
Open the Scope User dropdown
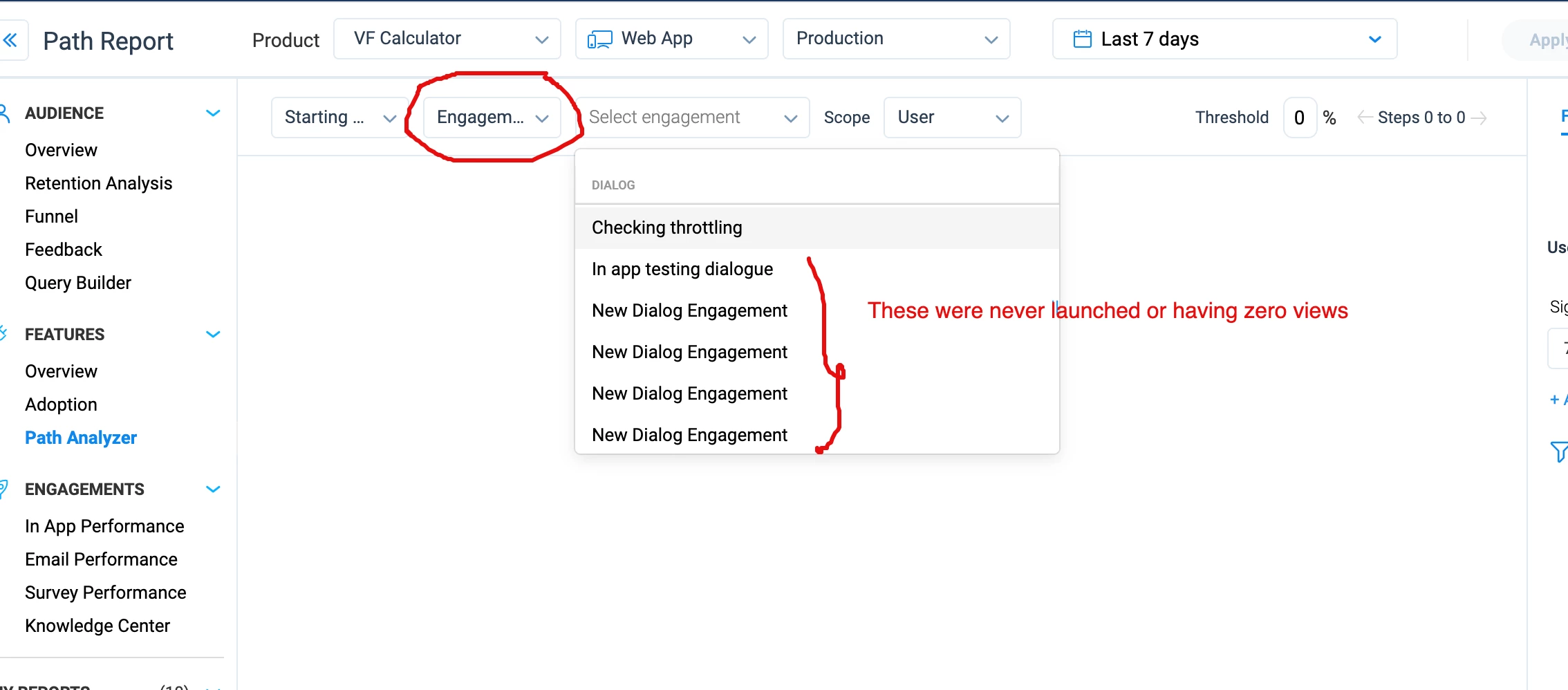[x=952, y=118]
